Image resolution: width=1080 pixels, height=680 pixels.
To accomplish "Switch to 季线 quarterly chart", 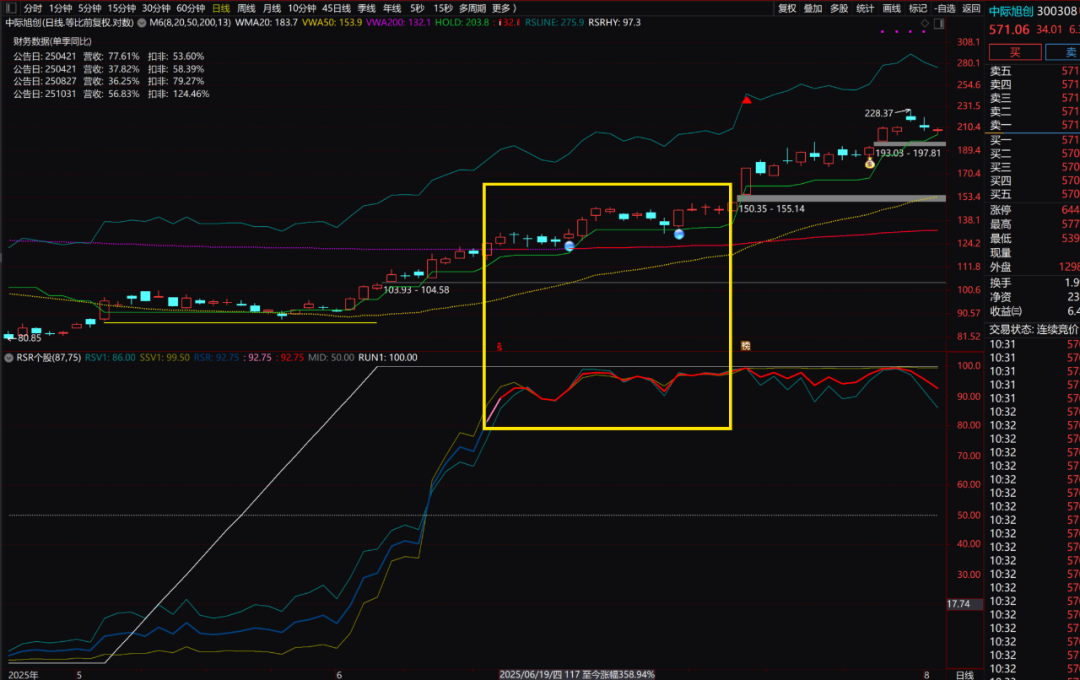I will 366,8.
